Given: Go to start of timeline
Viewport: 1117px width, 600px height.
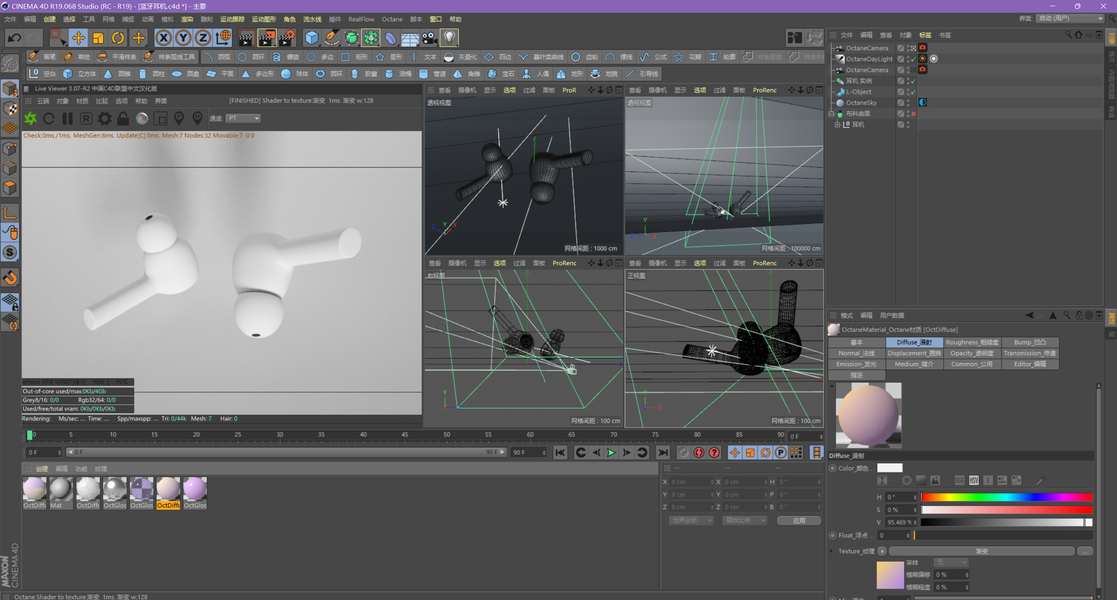Looking at the screenshot, I should 561,452.
